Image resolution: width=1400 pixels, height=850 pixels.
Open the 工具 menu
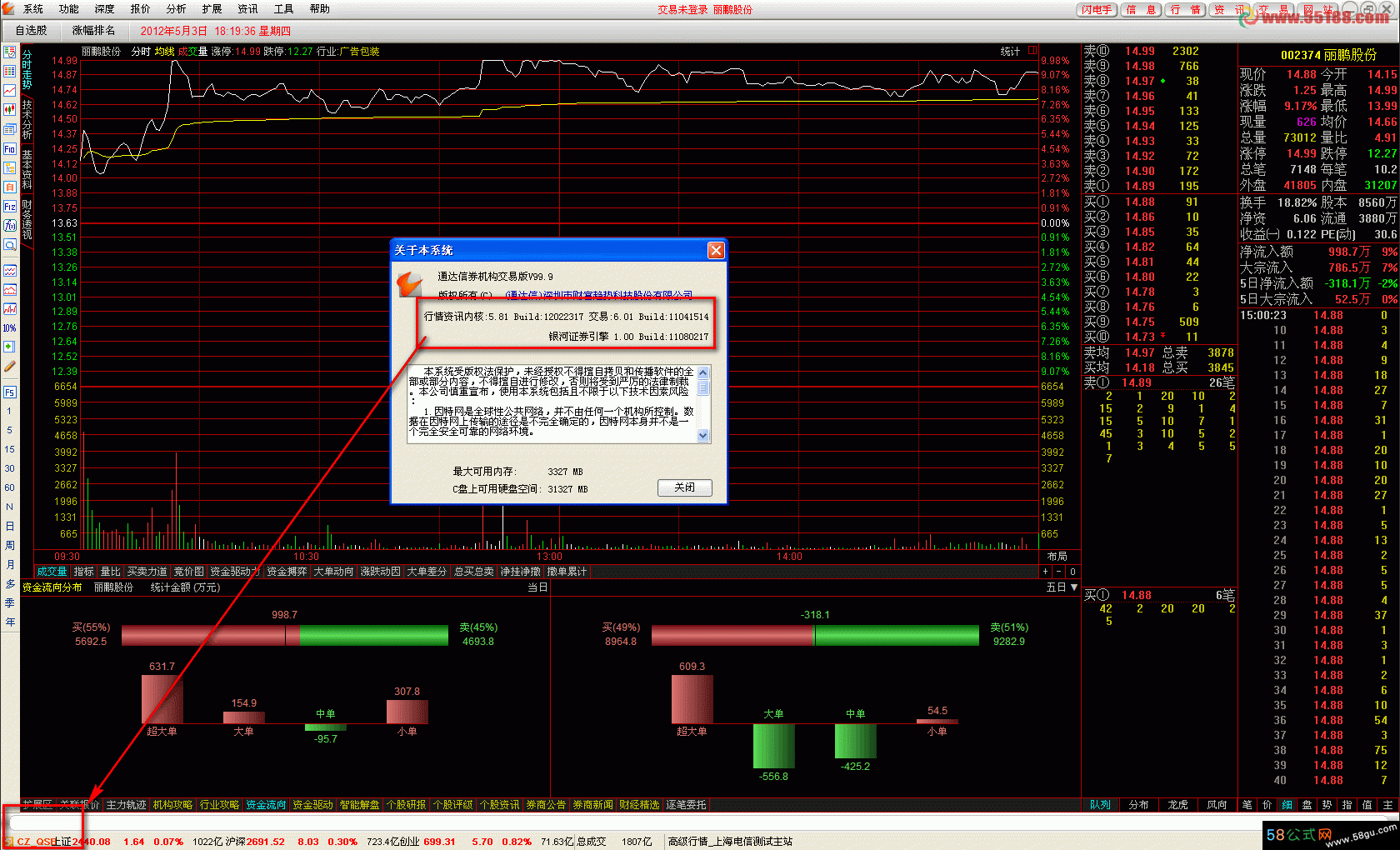click(x=284, y=9)
